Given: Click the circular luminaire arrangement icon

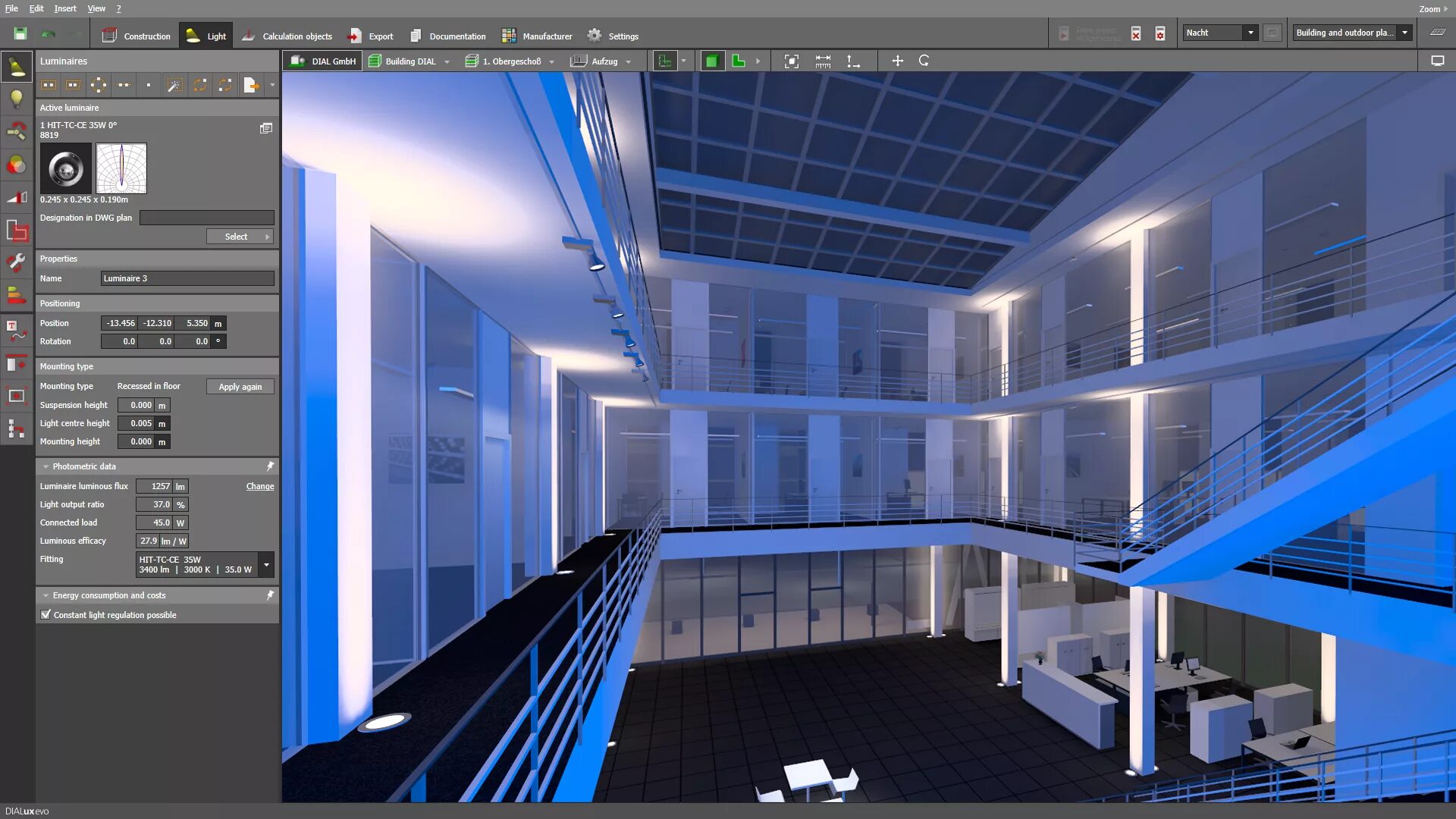Looking at the screenshot, I should (99, 85).
